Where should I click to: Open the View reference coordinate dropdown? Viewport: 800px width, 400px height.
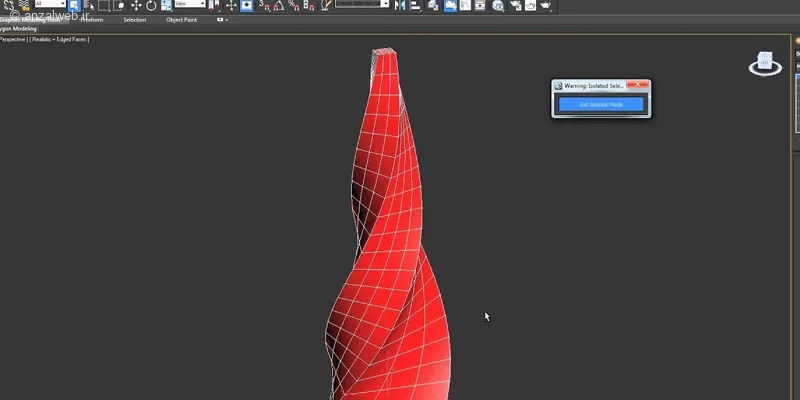pyautogui.click(x=189, y=5)
